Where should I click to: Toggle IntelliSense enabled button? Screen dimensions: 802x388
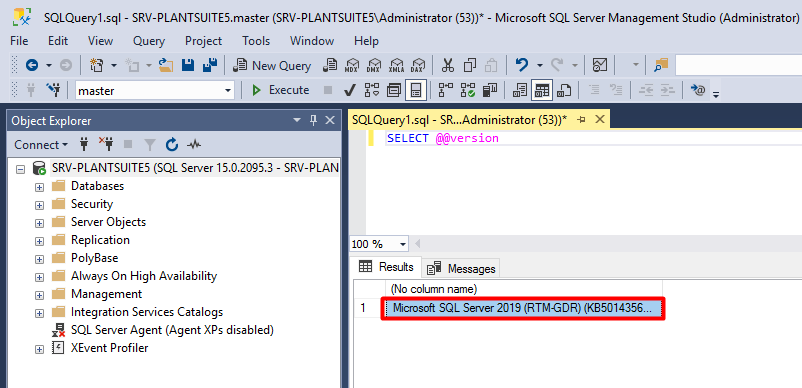416,90
